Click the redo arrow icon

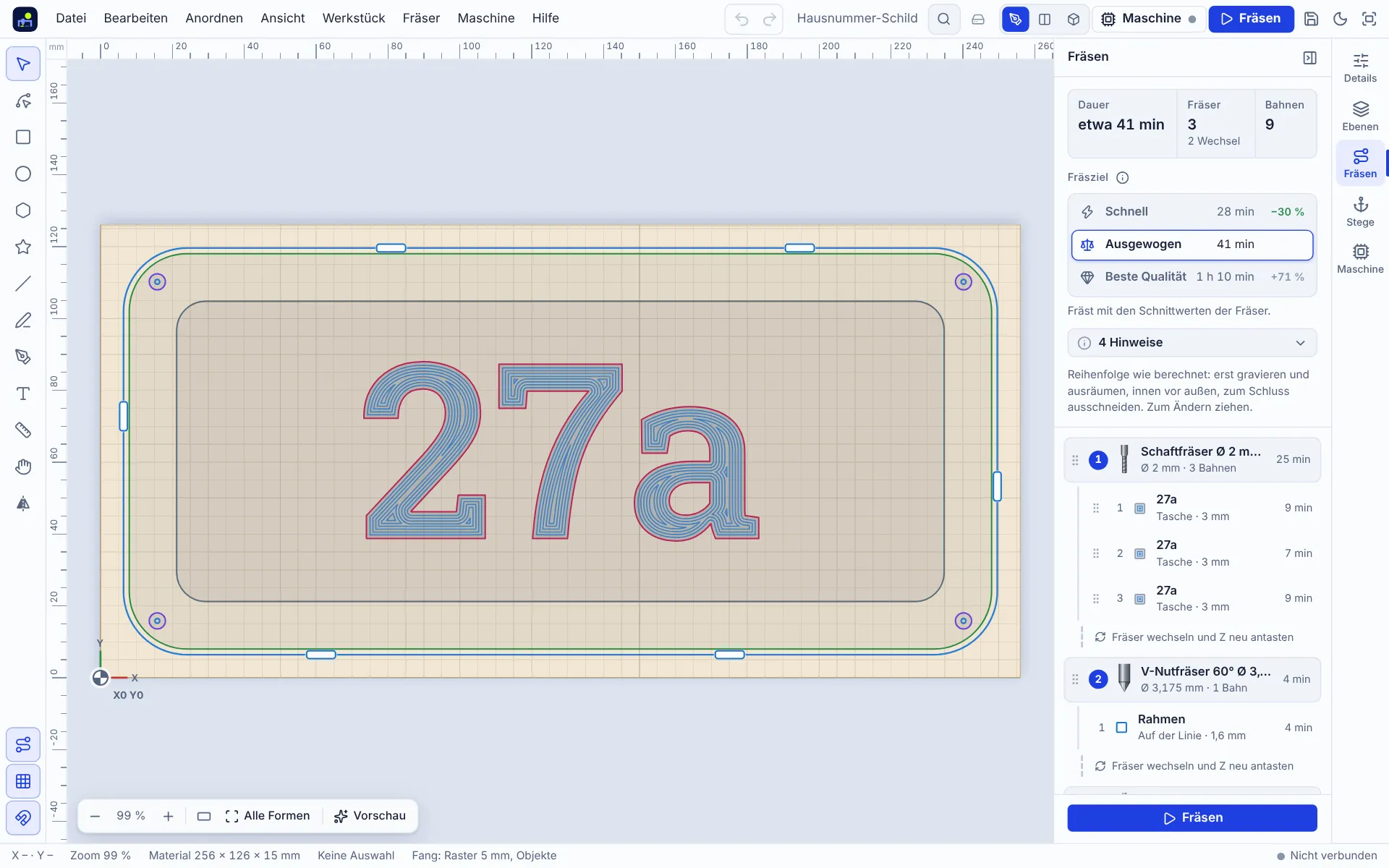pos(770,19)
